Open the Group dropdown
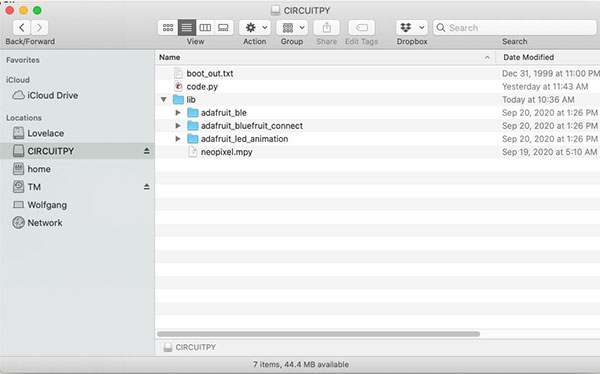This screenshot has width=600, height=374. (292, 28)
